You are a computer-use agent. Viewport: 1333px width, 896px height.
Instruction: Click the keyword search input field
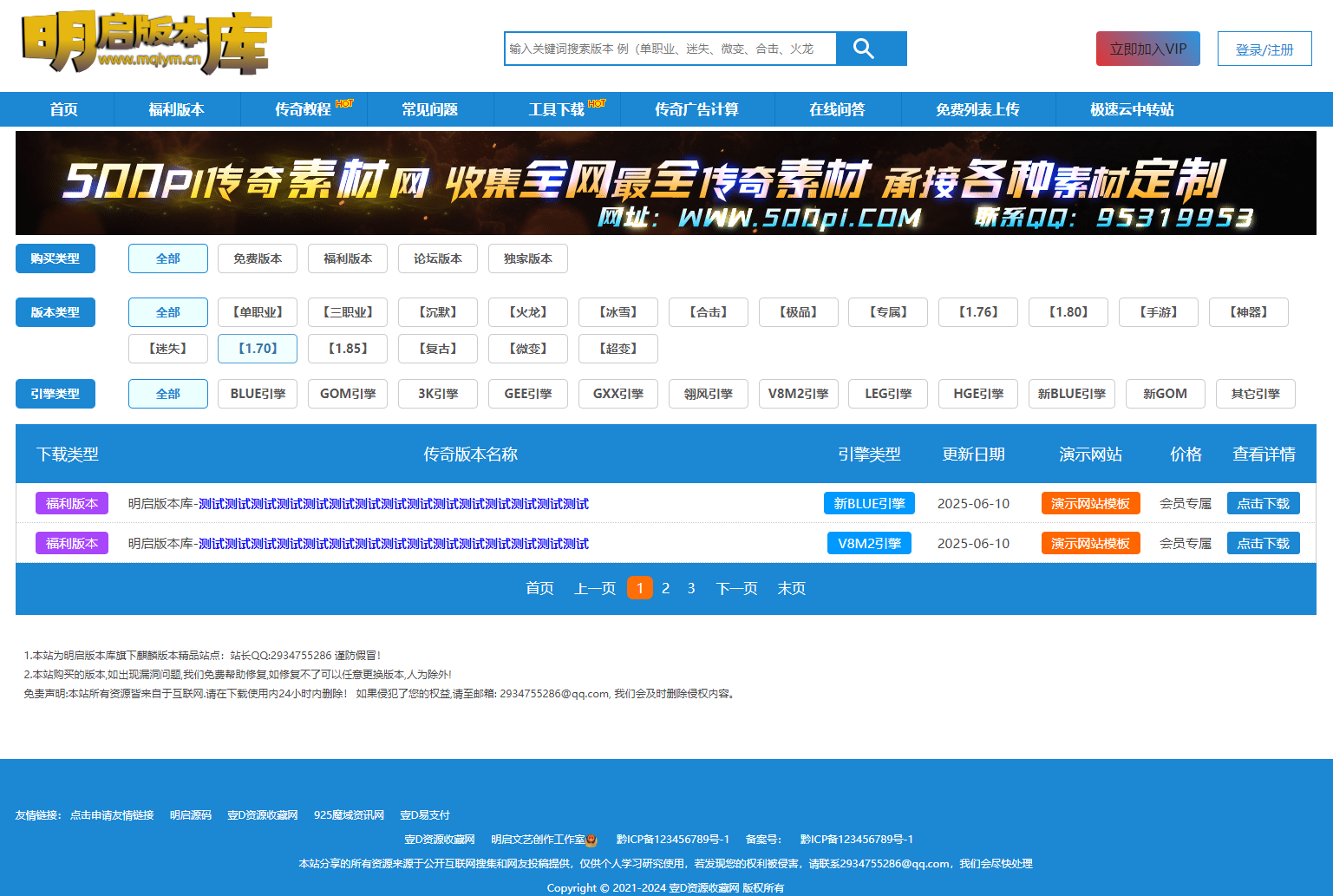pos(668,49)
